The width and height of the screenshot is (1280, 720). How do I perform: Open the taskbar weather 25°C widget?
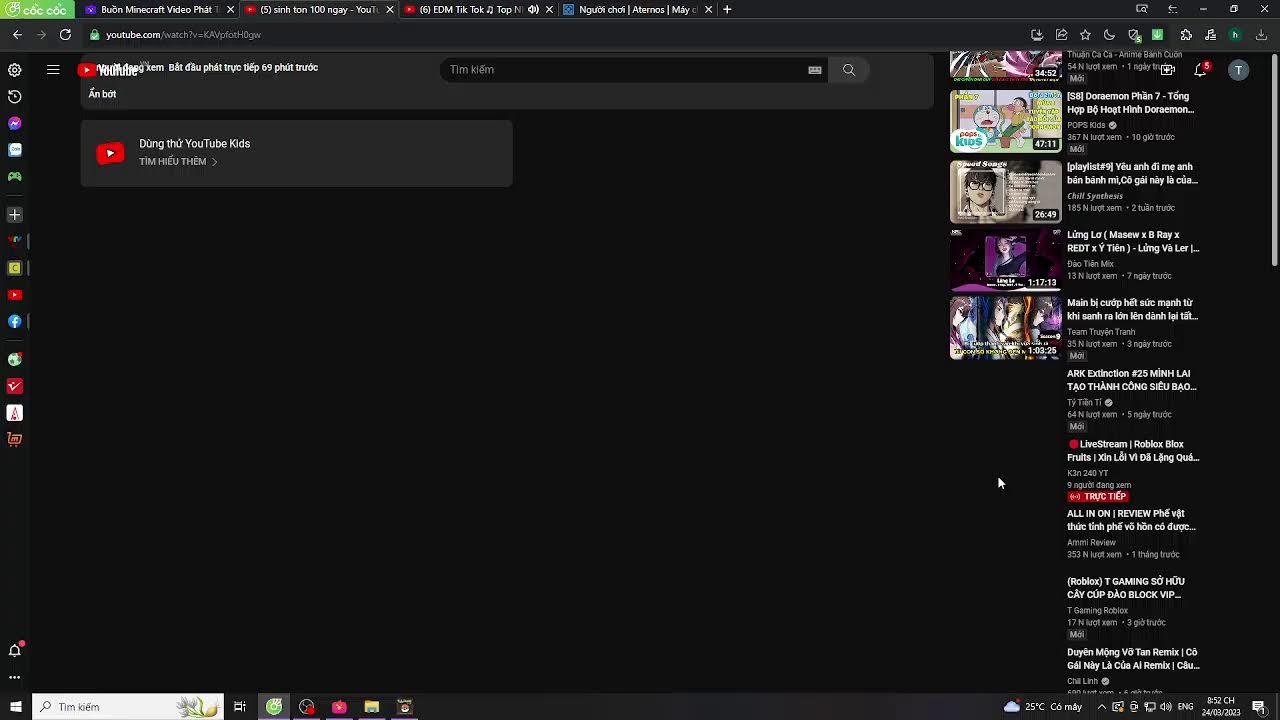tap(1043, 707)
